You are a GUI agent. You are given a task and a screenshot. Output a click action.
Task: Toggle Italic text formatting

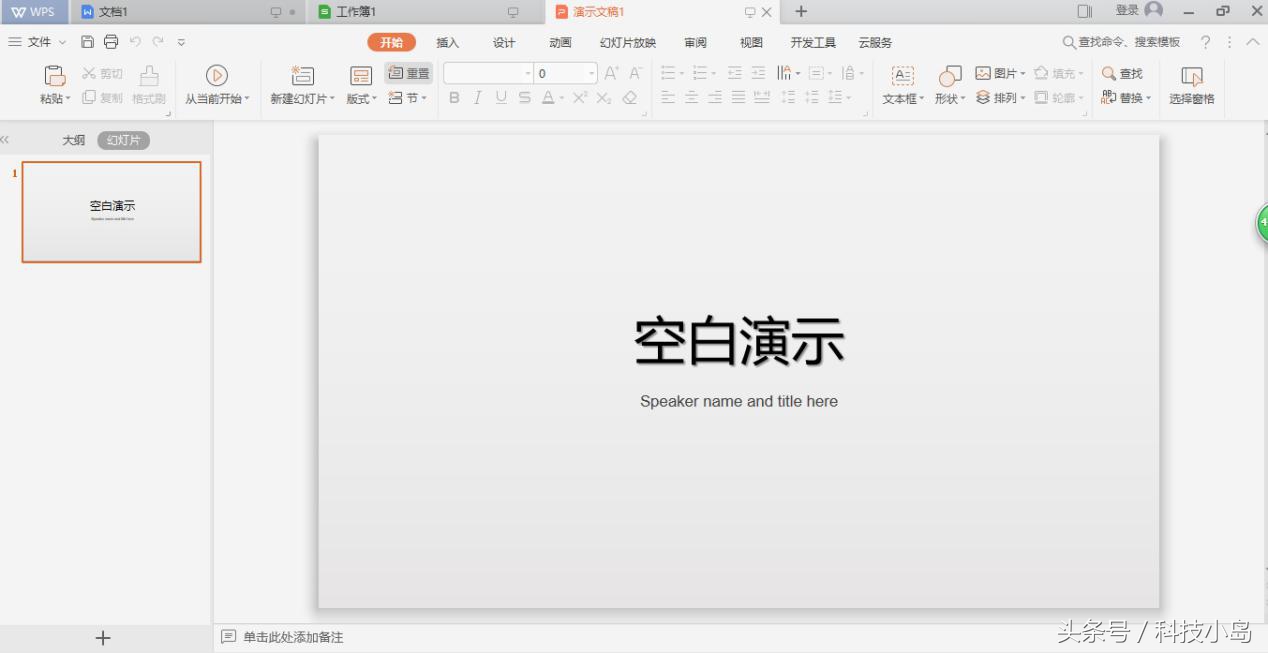click(478, 98)
